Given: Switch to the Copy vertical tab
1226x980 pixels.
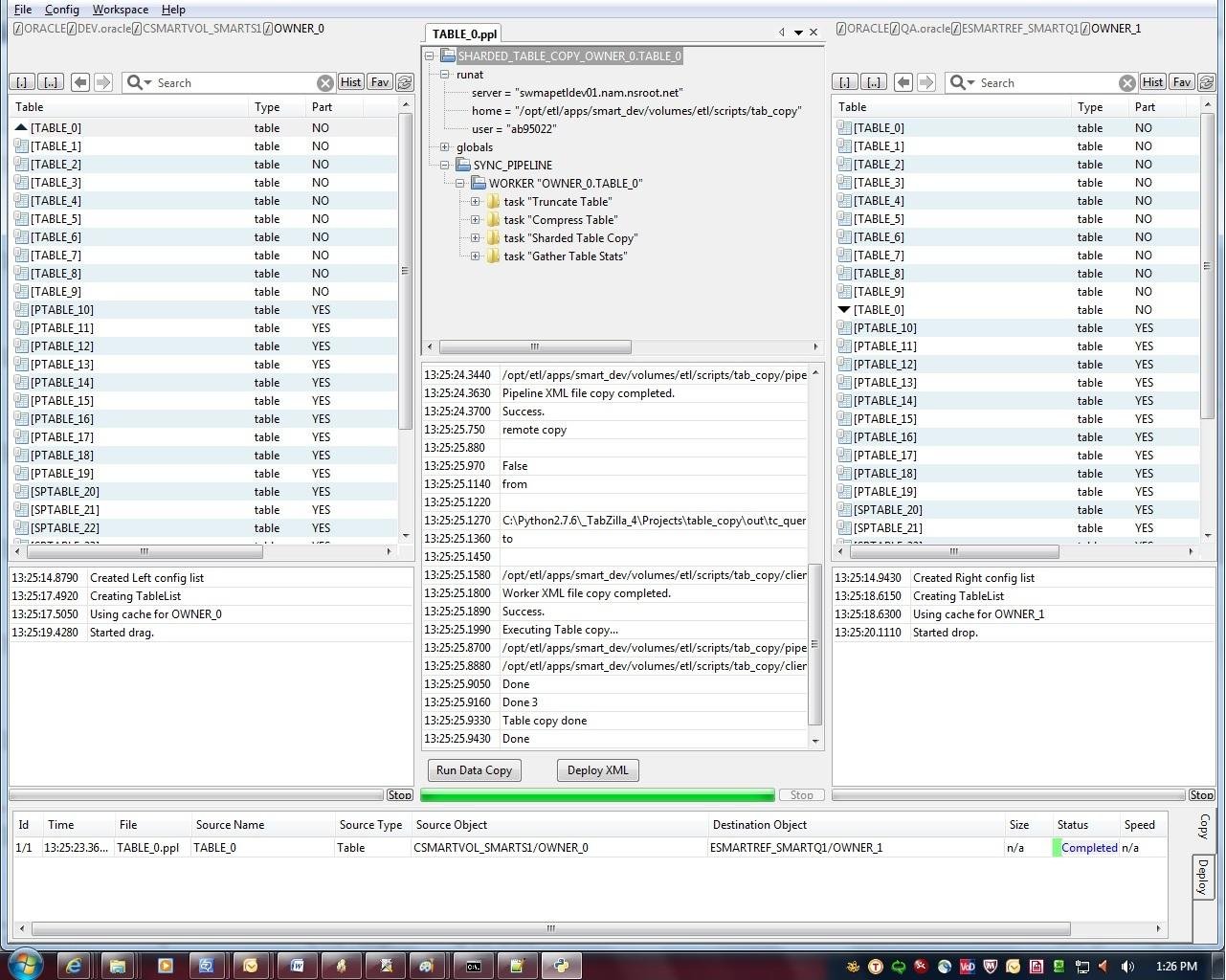Looking at the screenshot, I should pyautogui.click(x=1204, y=826).
